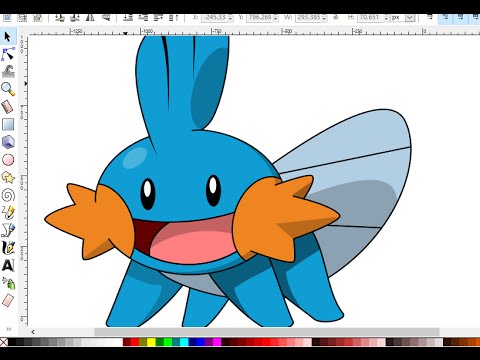Pick the pure red palette swatch

coord(135,342)
